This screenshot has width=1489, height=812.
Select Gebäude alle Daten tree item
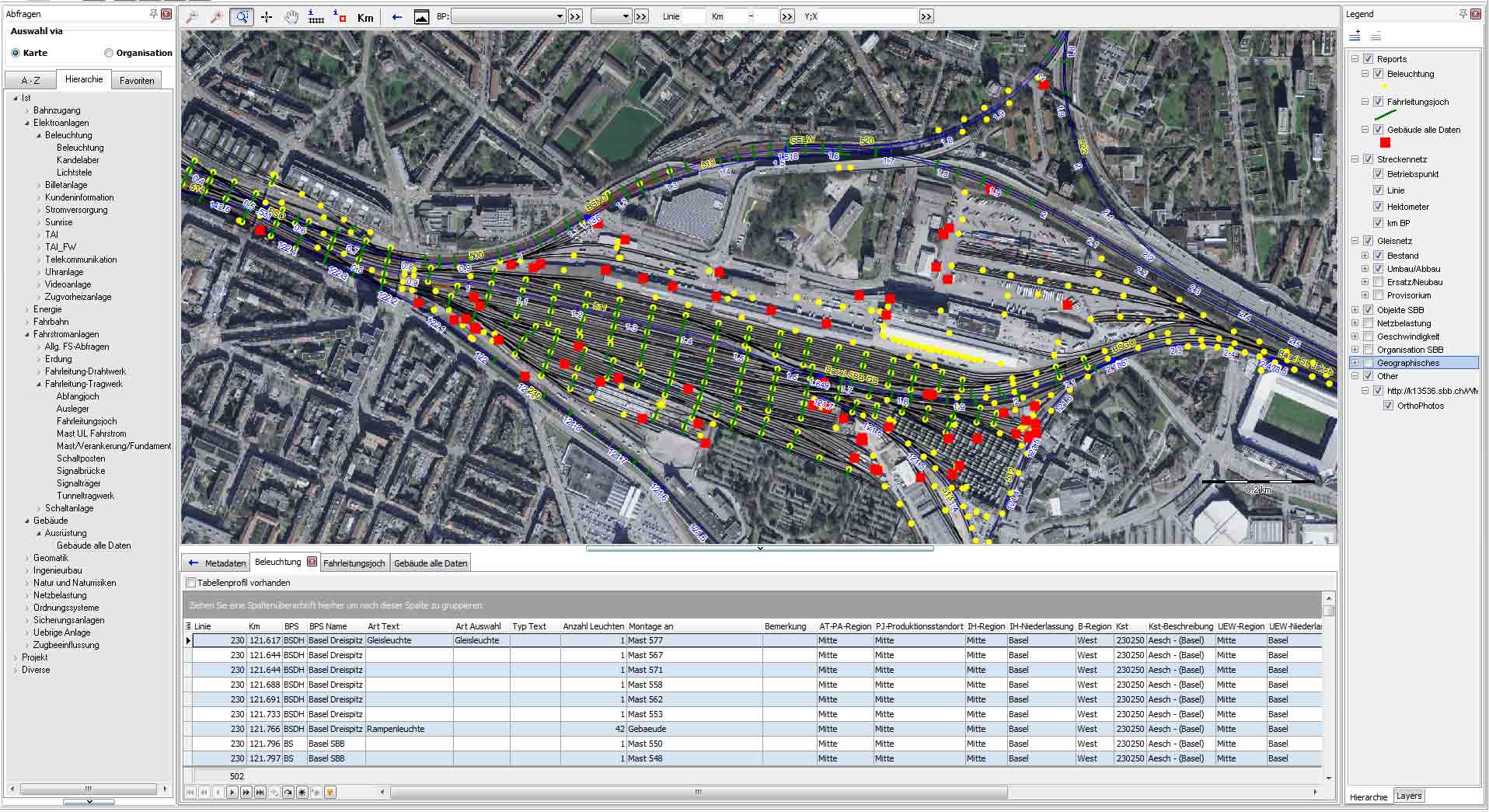click(93, 545)
